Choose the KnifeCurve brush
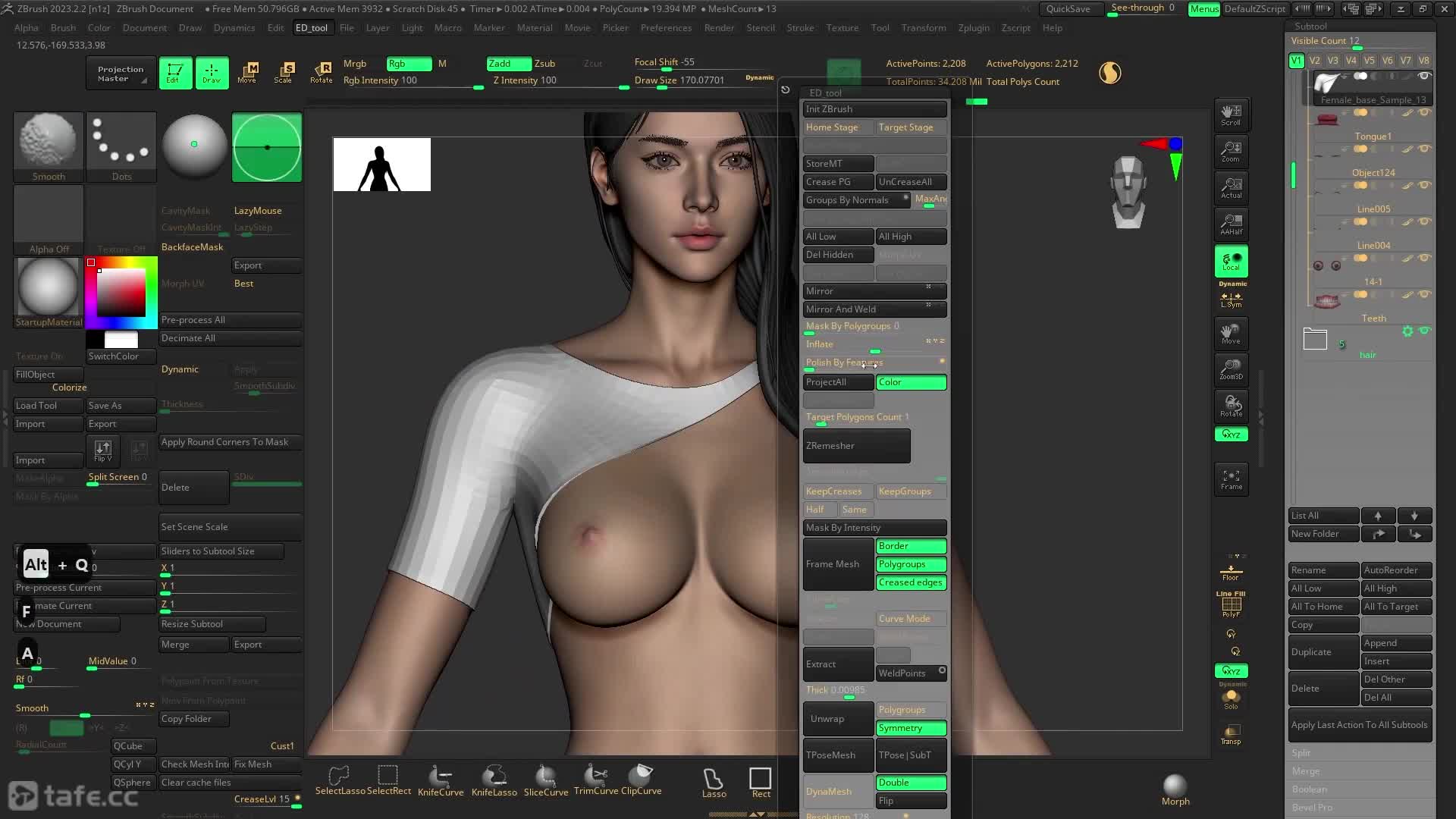The image size is (1456, 819). [x=441, y=780]
